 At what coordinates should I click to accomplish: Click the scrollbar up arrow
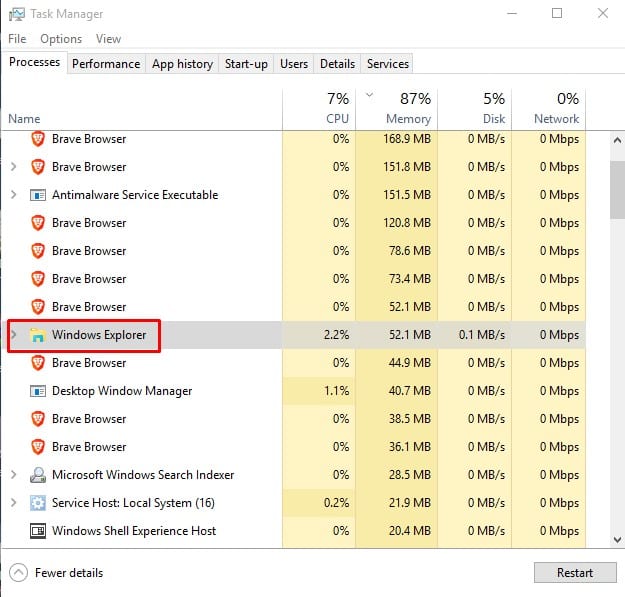tap(617, 140)
